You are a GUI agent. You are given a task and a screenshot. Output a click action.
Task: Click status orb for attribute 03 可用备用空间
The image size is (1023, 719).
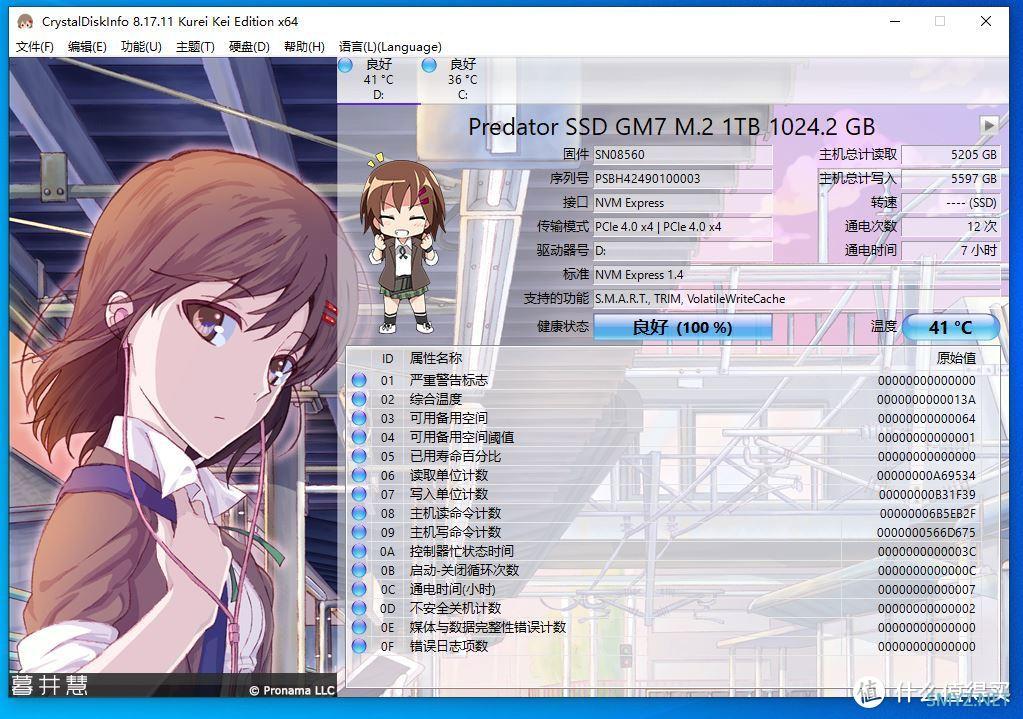pyautogui.click(x=359, y=418)
